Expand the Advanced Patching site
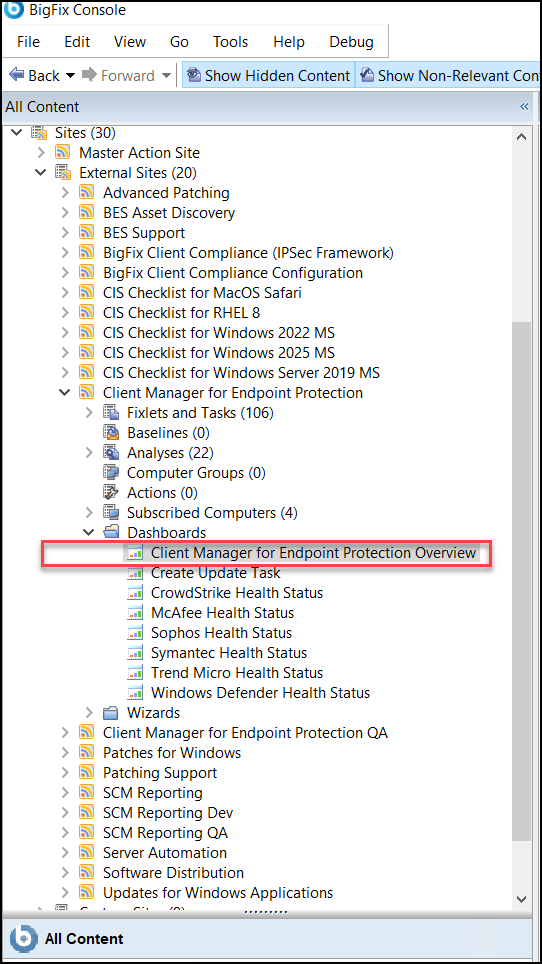 (x=65, y=192)
